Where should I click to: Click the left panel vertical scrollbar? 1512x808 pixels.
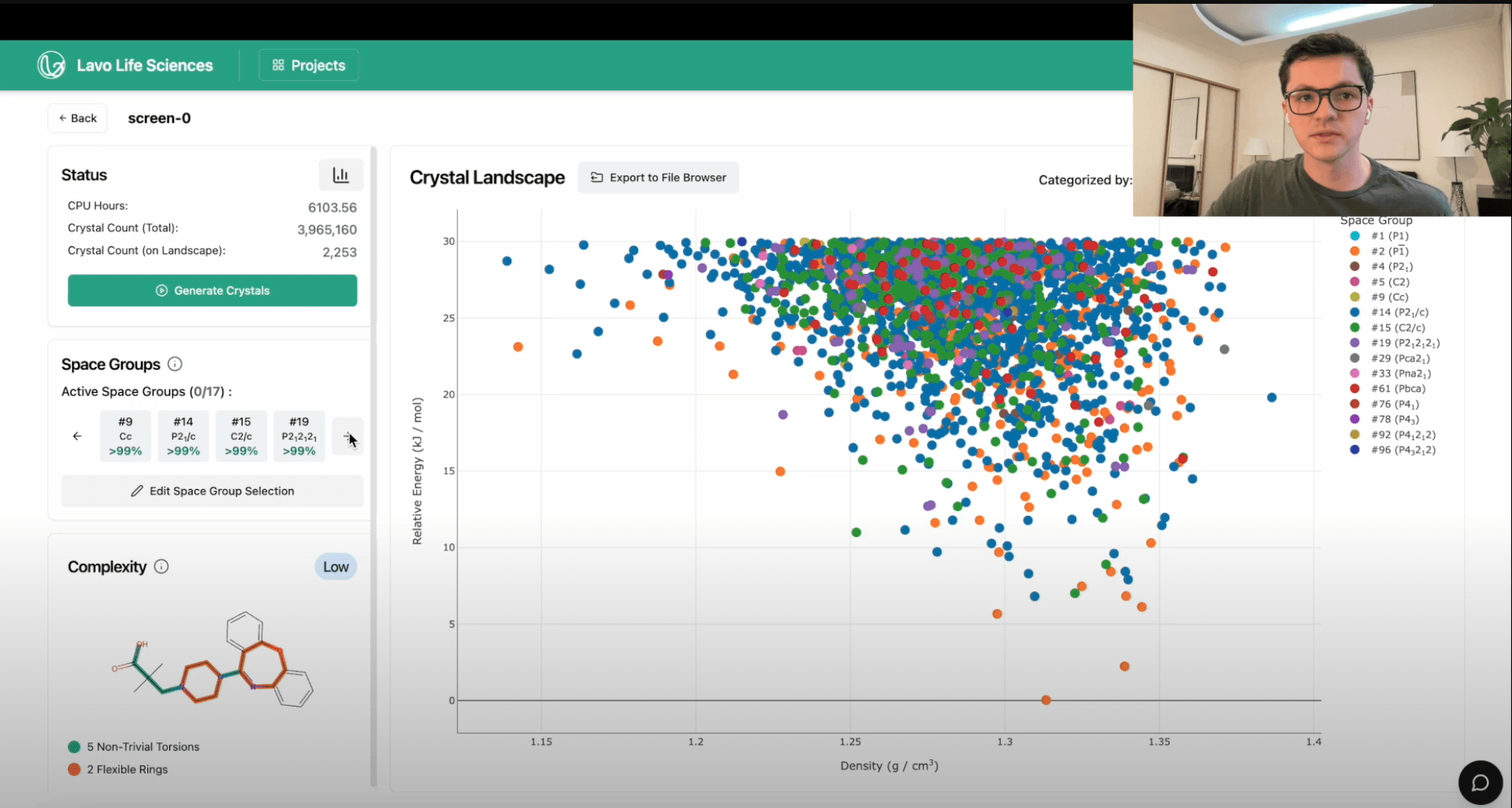373,465
